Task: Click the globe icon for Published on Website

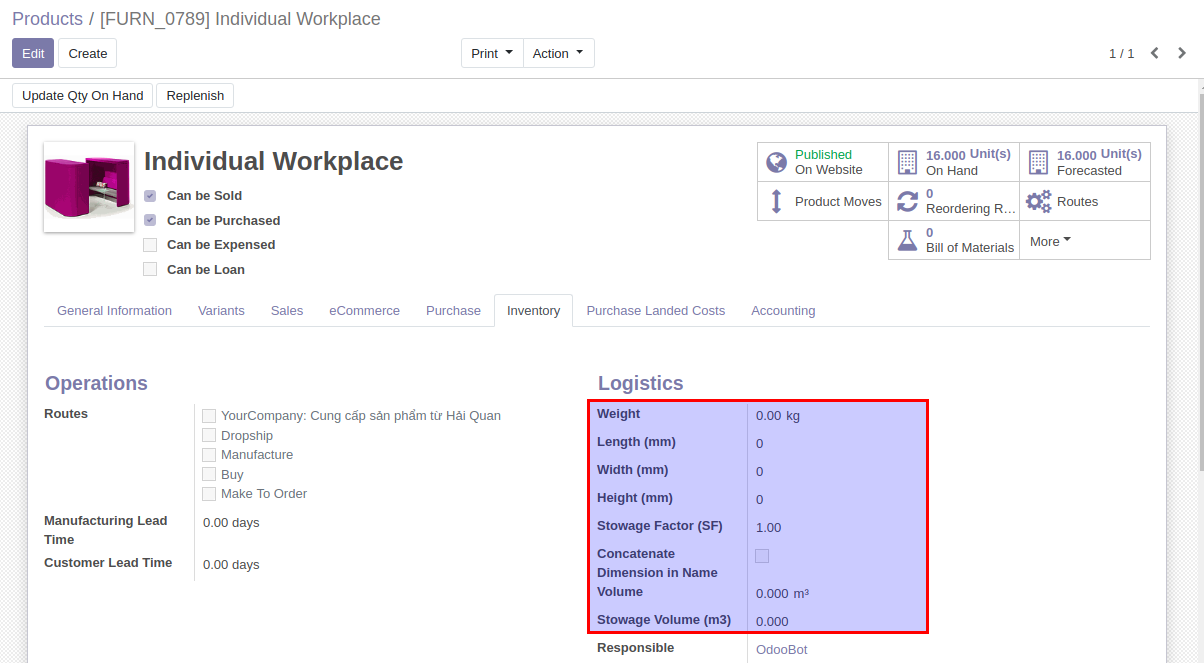Action: pos(776,162)
